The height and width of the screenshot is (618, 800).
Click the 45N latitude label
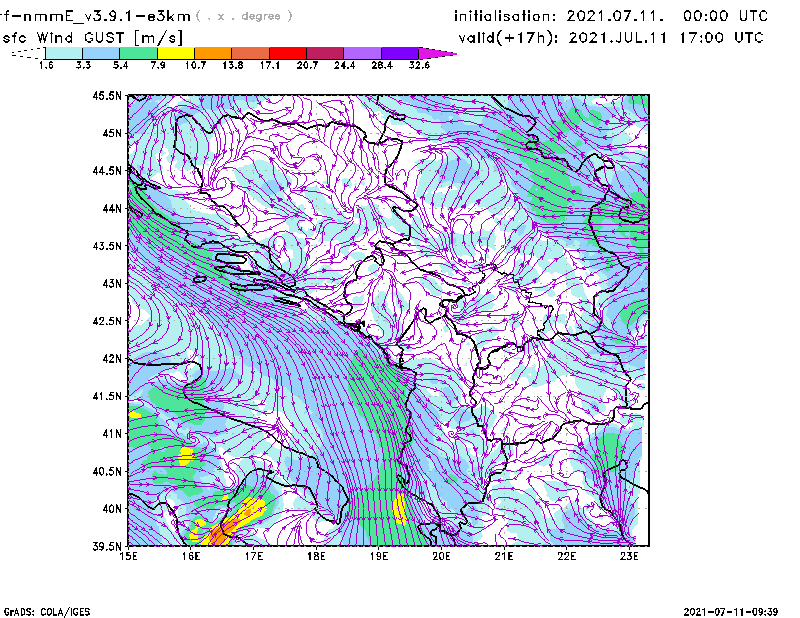tap(112, 133)
